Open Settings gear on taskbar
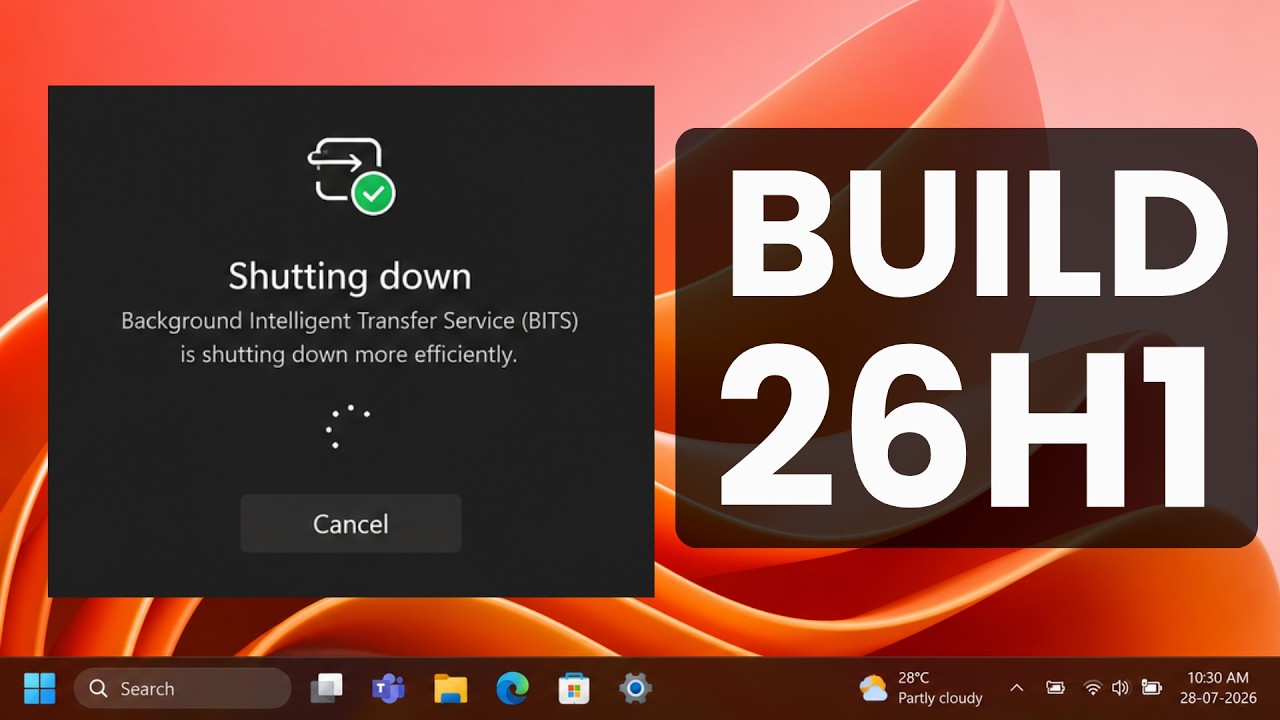 636,688
